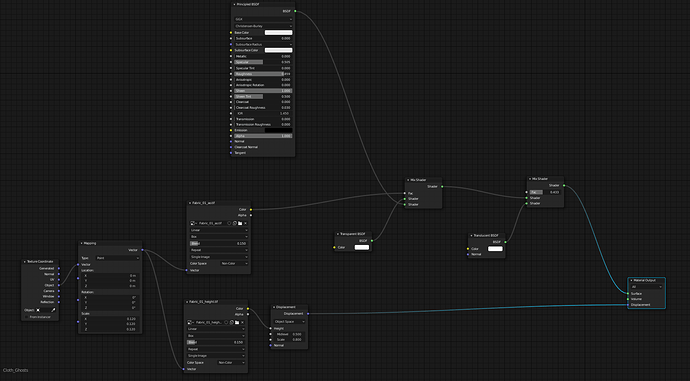The width and height of the screenshot is (690, 381).
Task: Adjust Blend slider in Fabric_01_ao node
Action: coord(219,243)
